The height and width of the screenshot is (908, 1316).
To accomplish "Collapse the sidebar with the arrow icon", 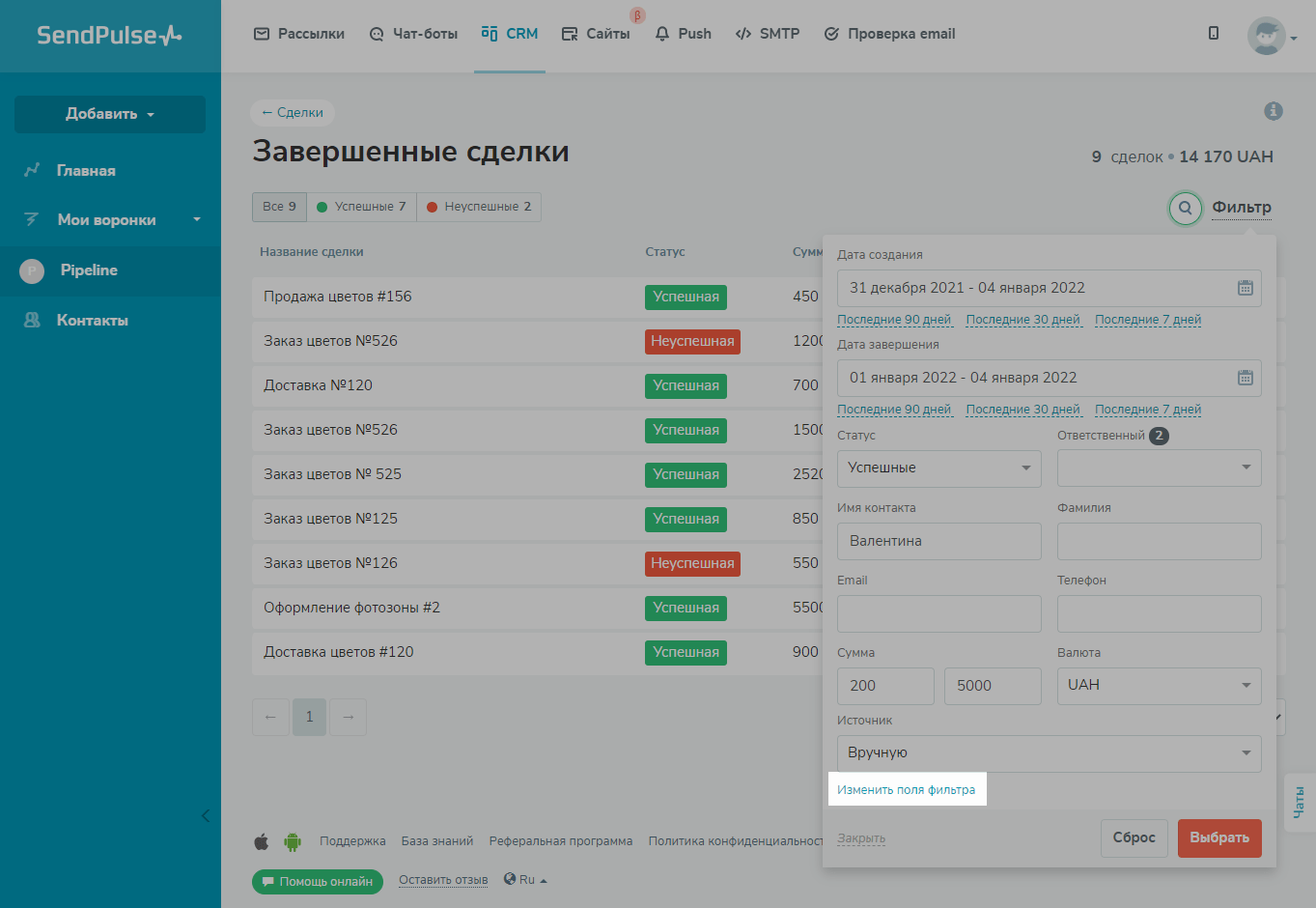I will pos(205,816).
